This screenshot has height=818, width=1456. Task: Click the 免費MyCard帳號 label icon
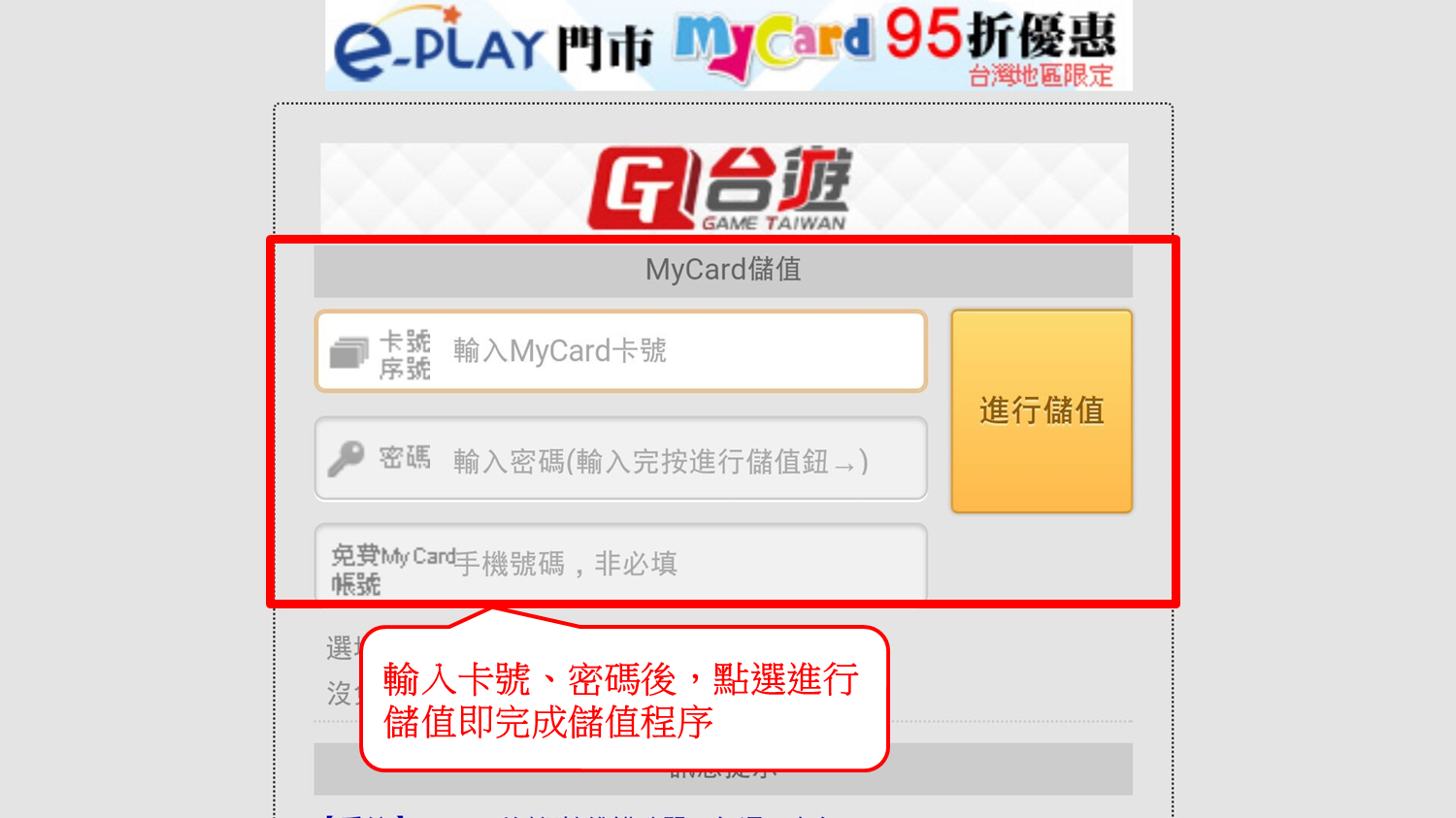click(x=392, y=570)
